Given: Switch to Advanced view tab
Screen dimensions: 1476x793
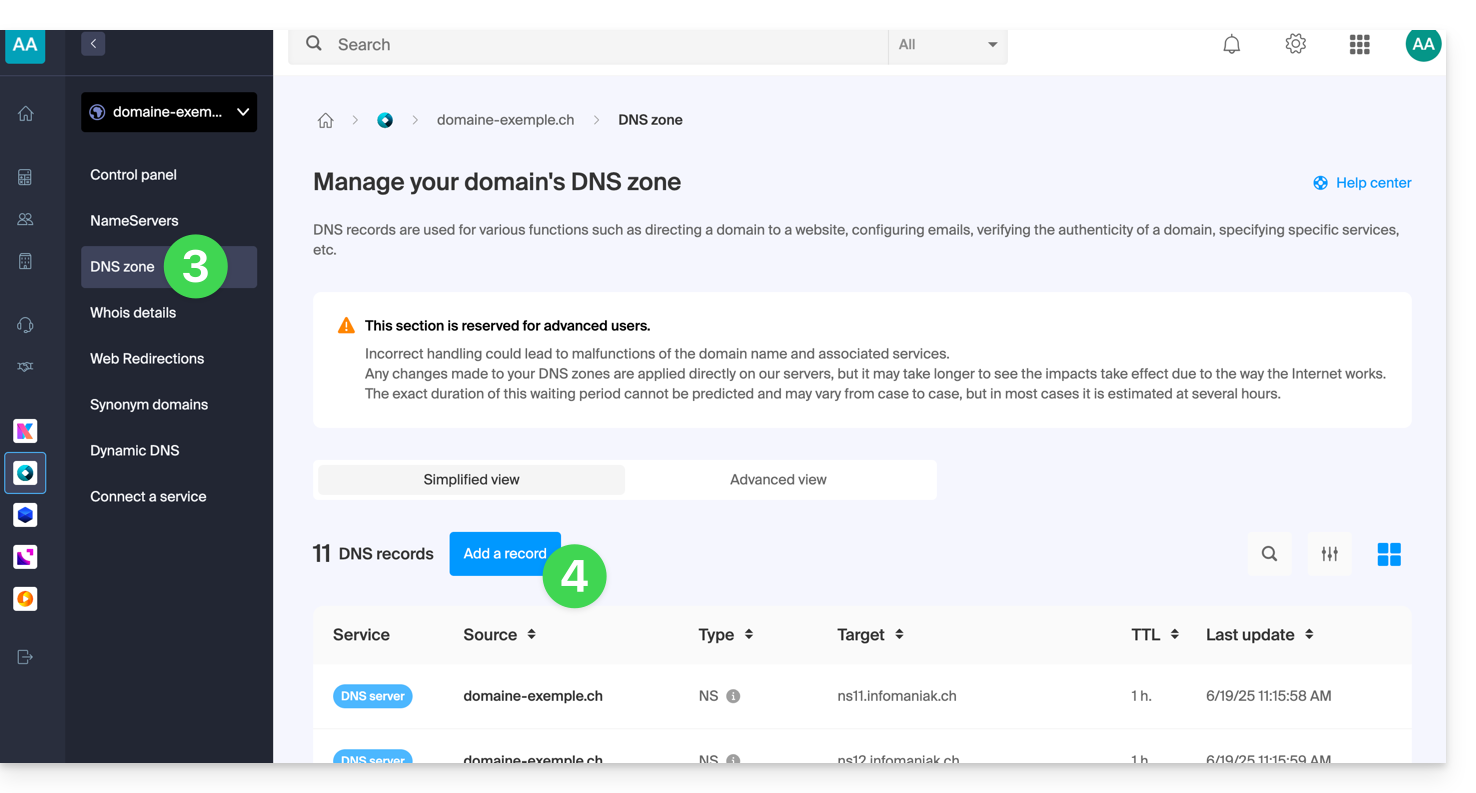Looking at the screenshot, I should [x=778, y=480].
